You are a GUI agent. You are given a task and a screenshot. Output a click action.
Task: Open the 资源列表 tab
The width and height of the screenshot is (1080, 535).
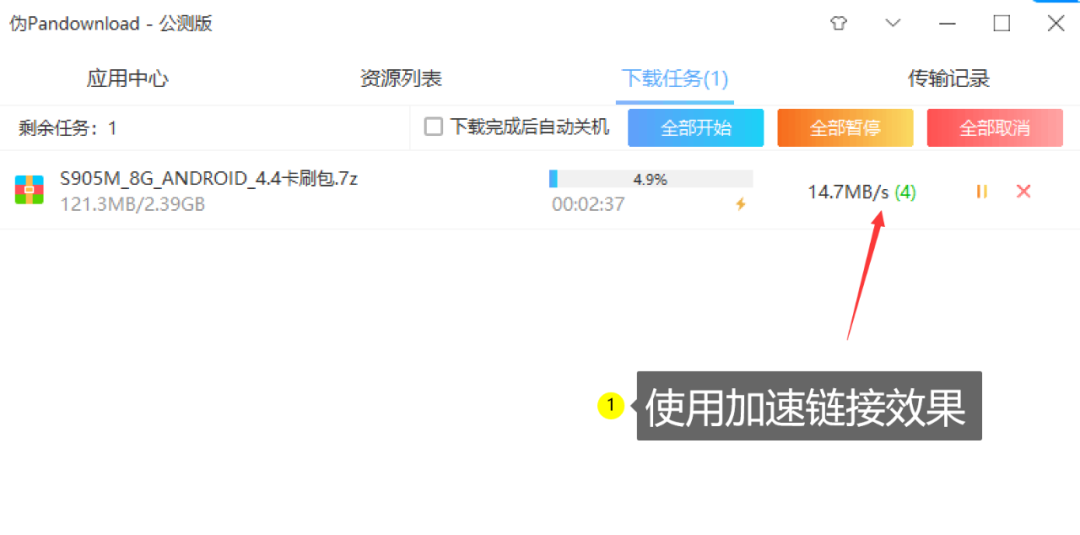[x=401, y=78]
